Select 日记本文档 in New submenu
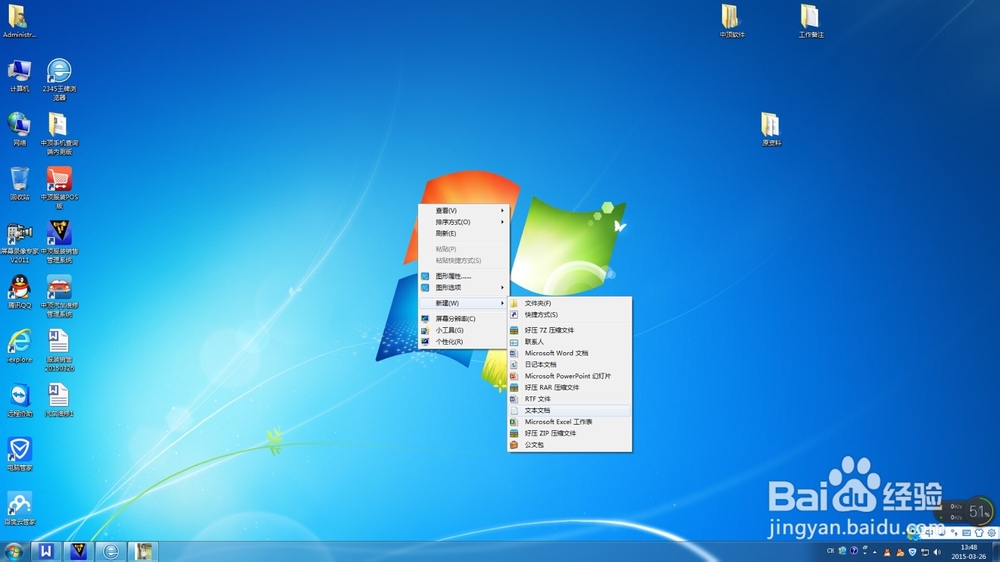This screenshot has height=562, width=1000. [x=570, y=364]
